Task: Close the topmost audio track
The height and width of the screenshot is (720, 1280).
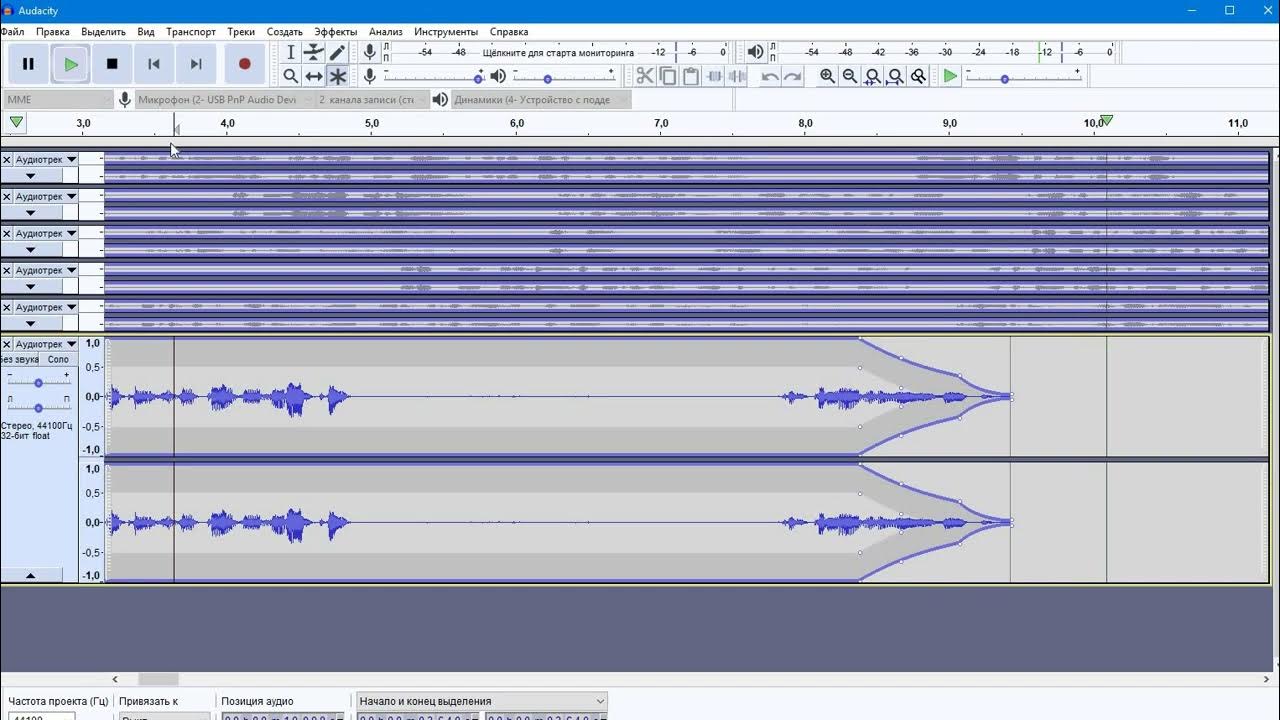Action: [7, 159]
